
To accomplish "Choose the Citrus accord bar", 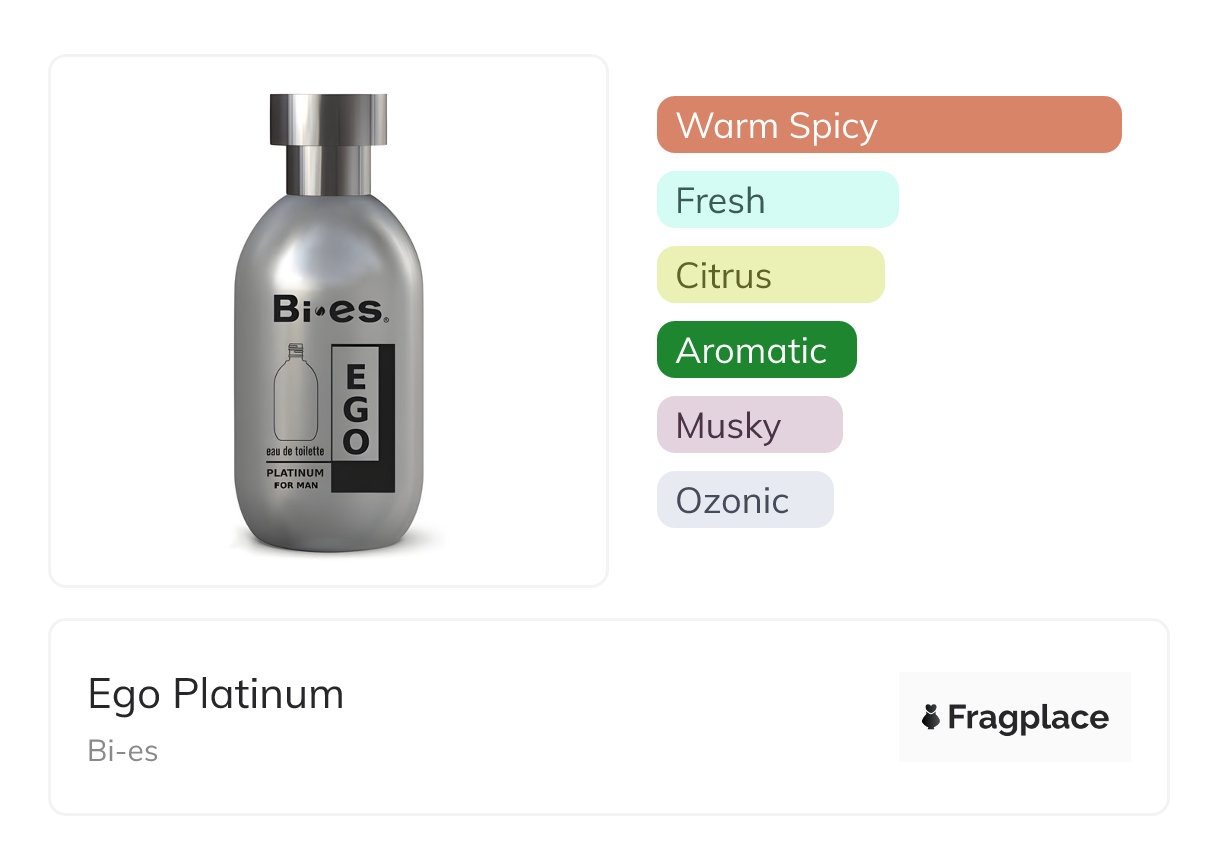I will (770, 275).
